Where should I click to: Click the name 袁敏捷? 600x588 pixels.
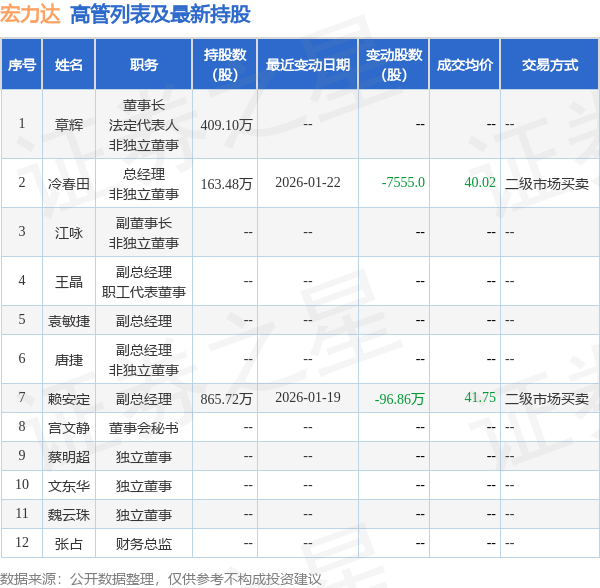(68, 321)
